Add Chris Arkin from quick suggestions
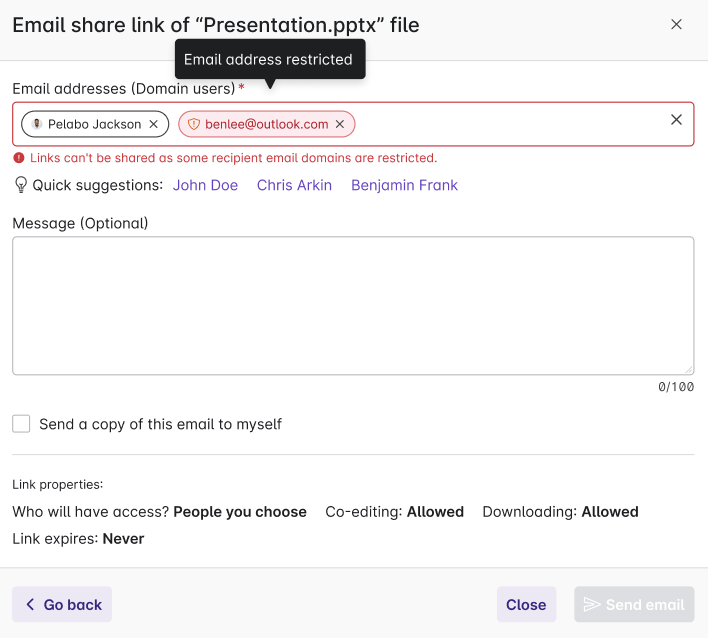Viewport: 708px width, 638px height. coord(294,185)
